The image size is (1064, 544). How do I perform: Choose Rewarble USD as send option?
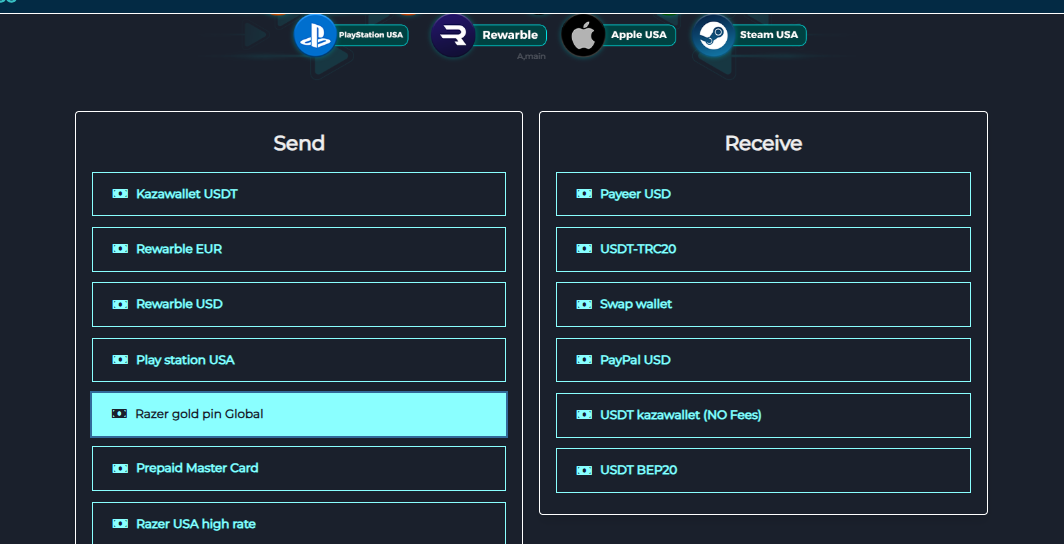click(299, 304)
